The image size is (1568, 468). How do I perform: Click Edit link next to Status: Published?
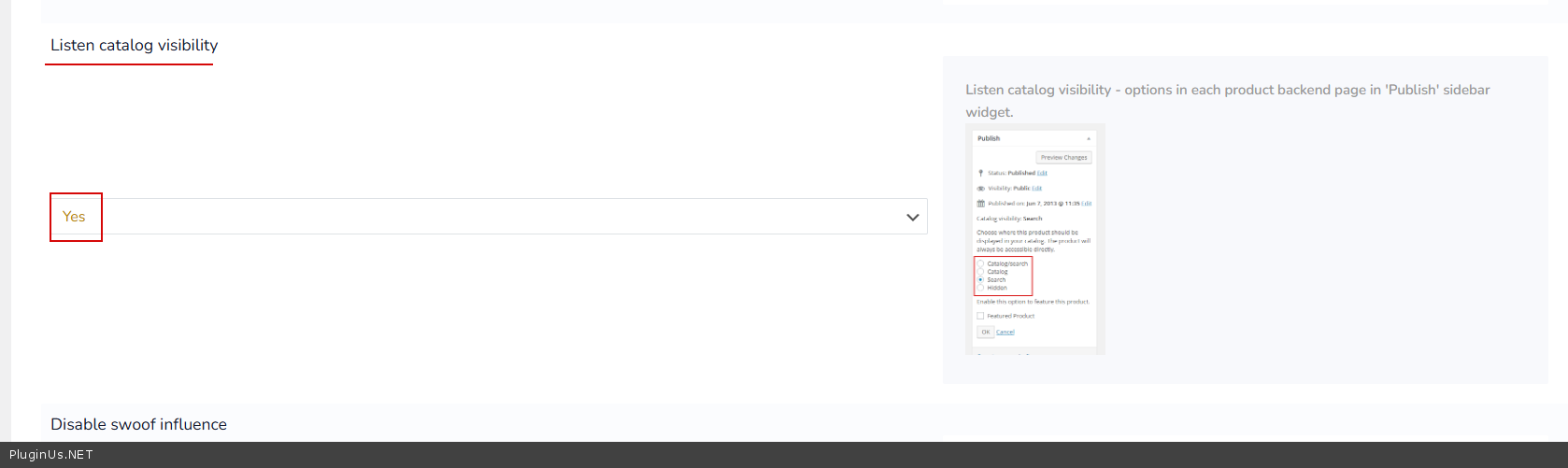(x=1042, y=173)
